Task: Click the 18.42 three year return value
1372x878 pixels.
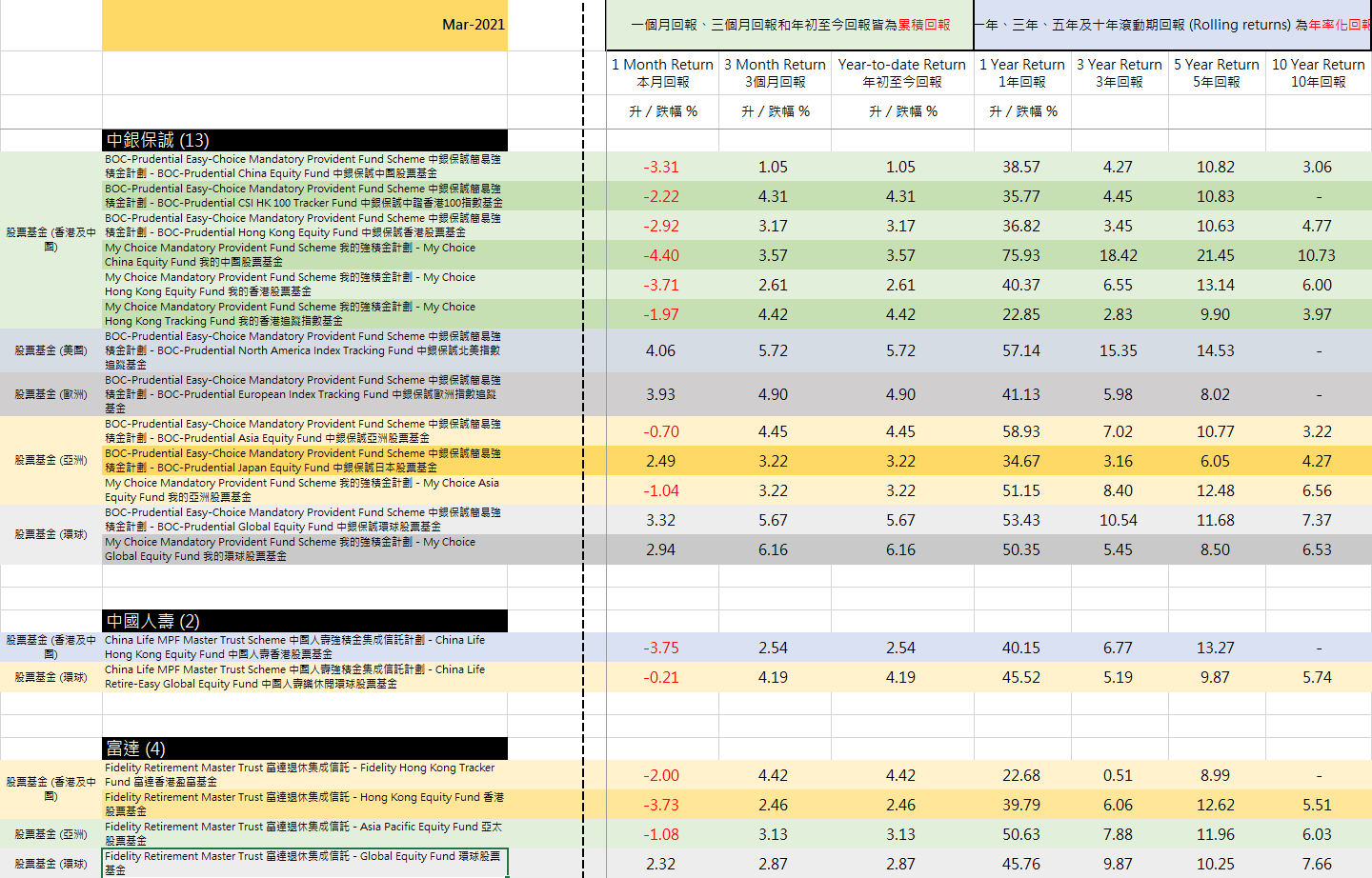Action: pos(1119,255)
